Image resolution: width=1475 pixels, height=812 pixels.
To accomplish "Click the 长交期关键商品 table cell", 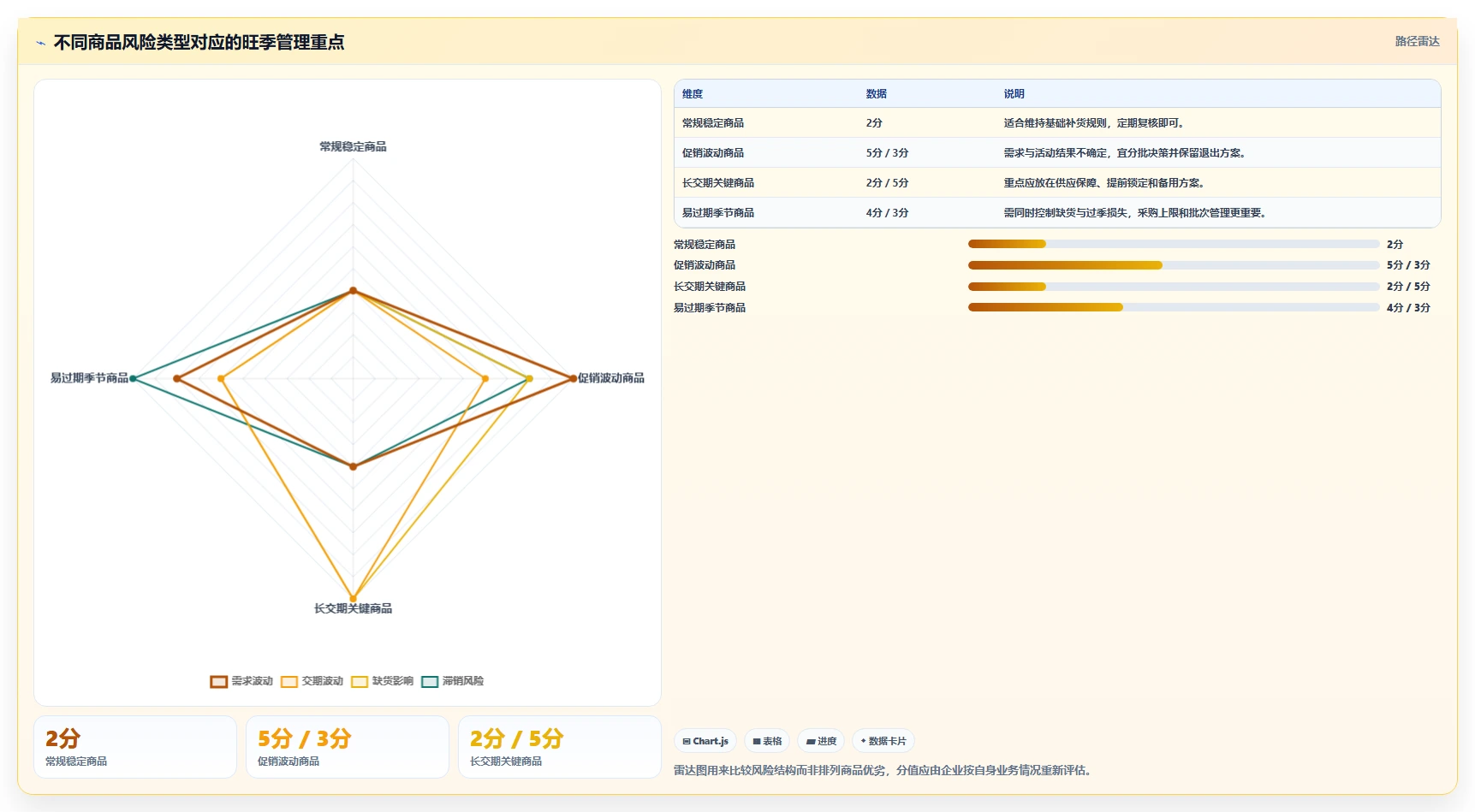I will coord(718,183).
